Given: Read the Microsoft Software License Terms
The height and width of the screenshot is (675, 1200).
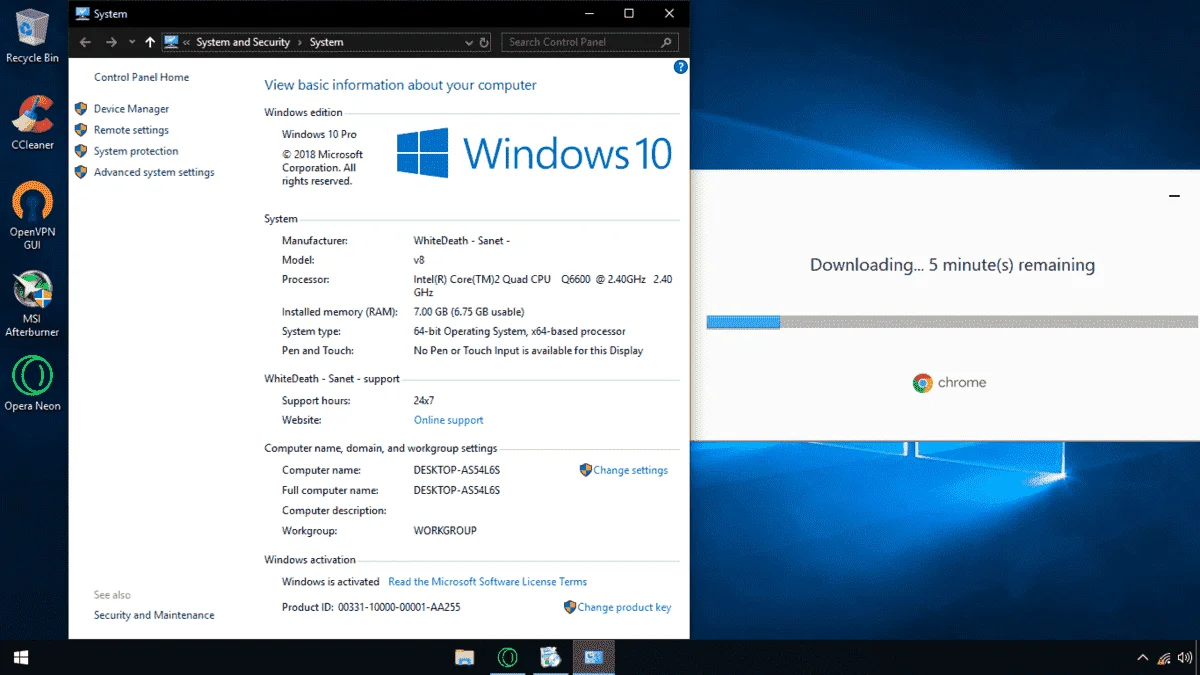Looking at the screenshot, I should 487,582.
